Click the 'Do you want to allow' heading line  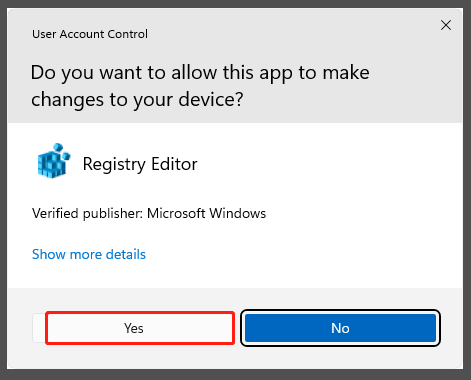click(200, 73)
